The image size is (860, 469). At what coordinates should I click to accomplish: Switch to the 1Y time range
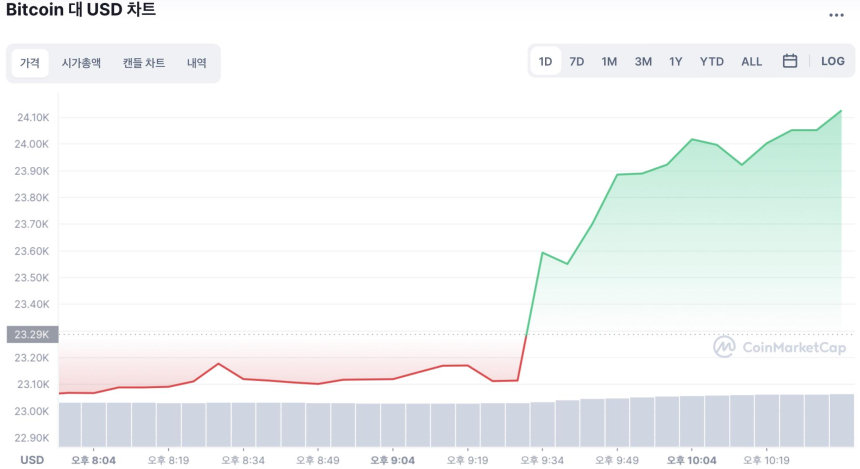click(x=676, y=61)
